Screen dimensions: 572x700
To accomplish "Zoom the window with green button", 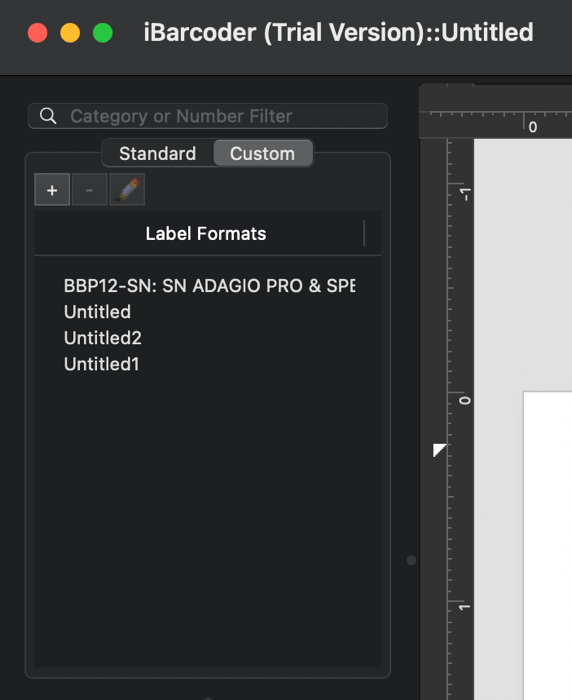I will tap(103, 33).
